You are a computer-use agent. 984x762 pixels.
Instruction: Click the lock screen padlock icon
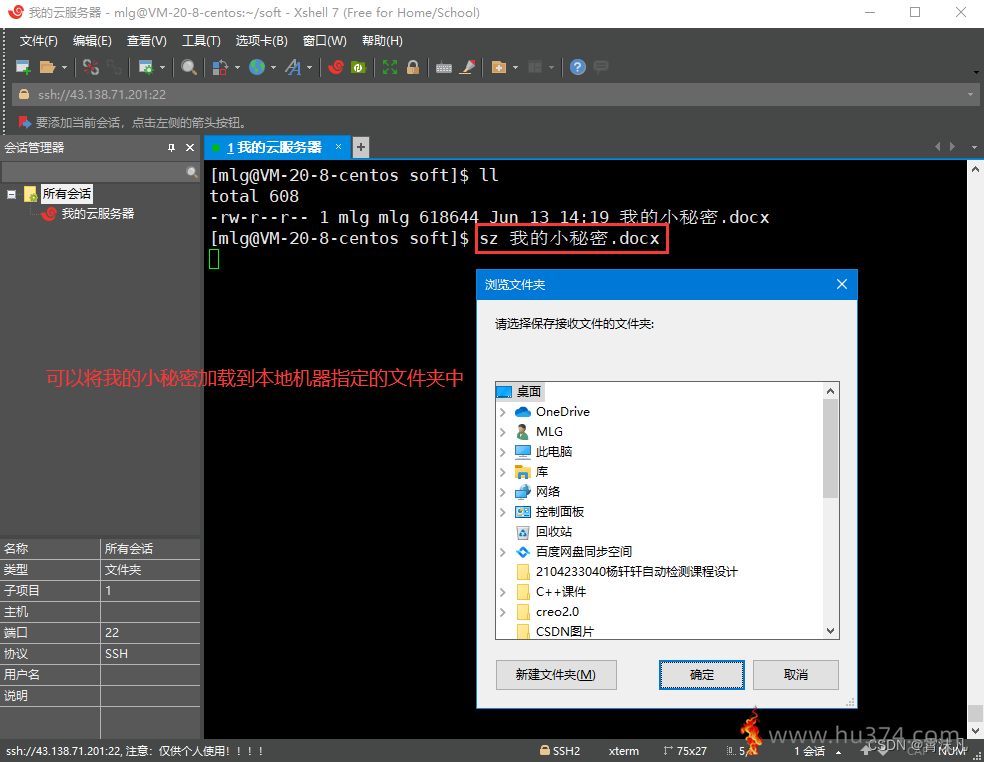(x=413, y=67)
